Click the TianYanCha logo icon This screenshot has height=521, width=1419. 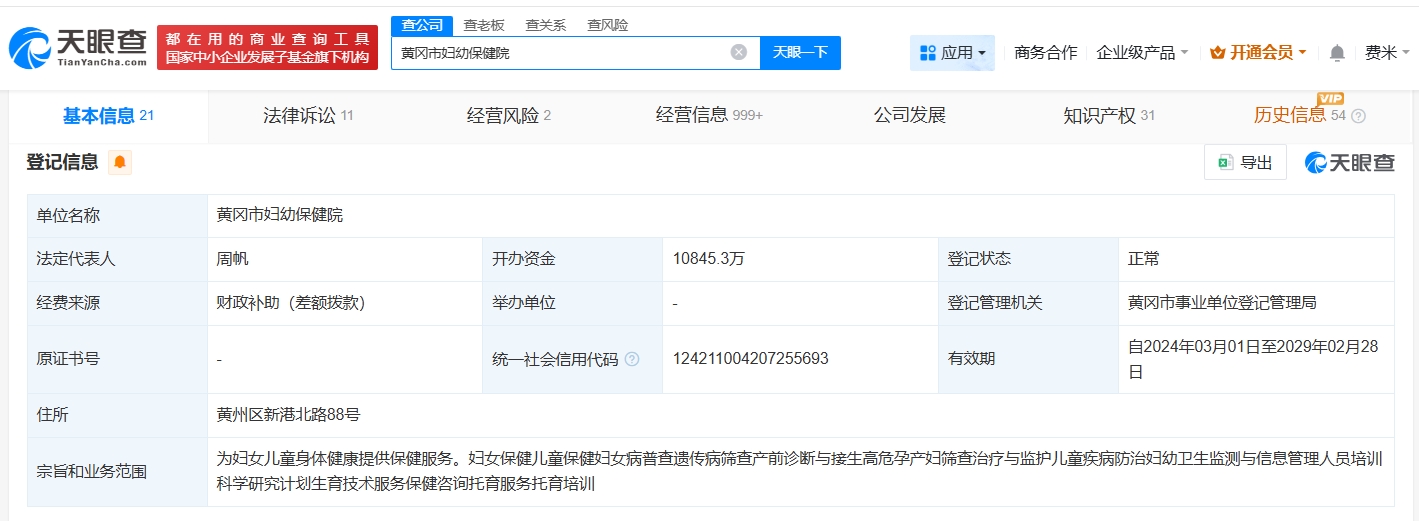[30, 47]
